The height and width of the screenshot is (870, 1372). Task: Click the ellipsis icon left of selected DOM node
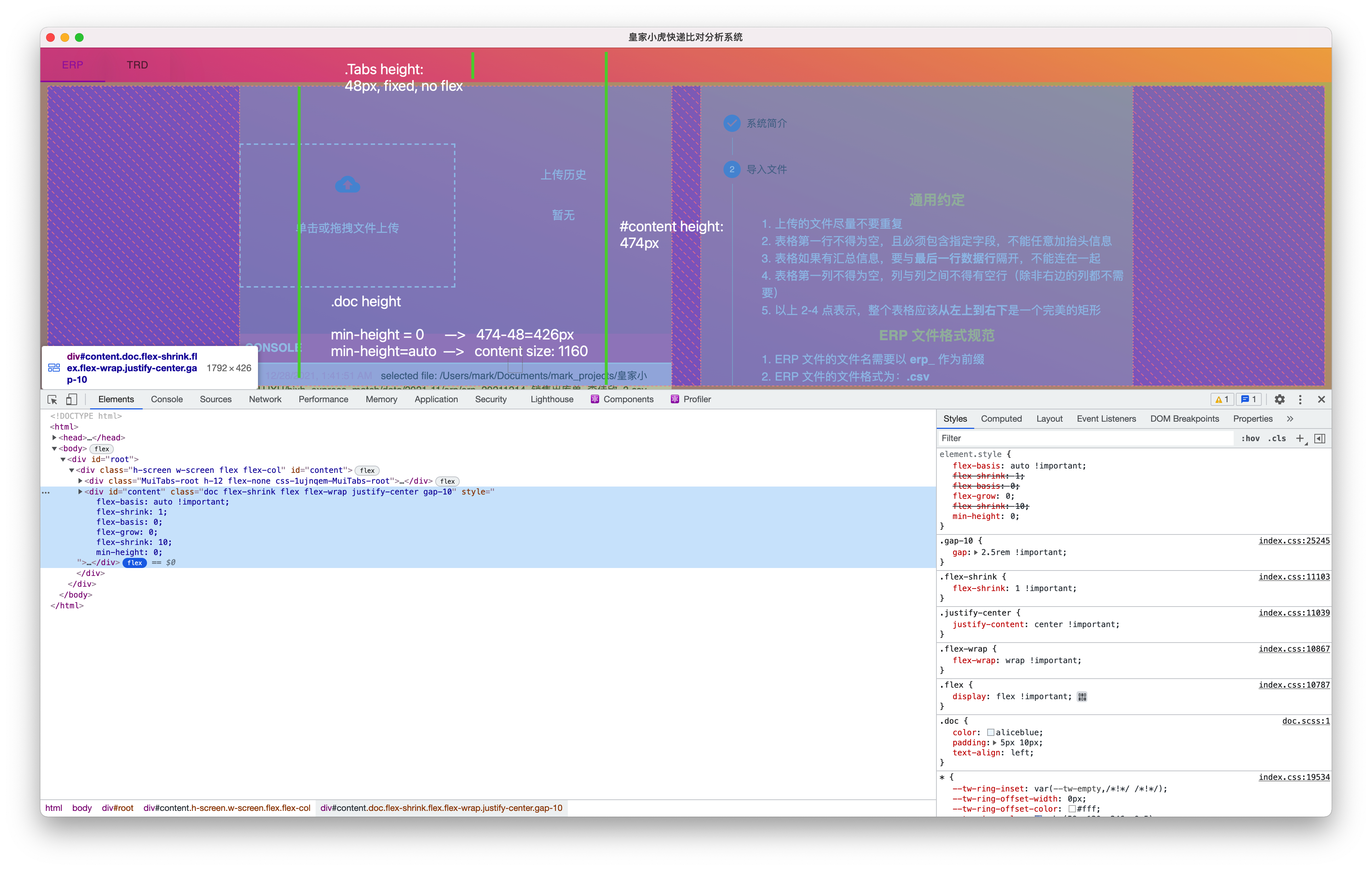point(46,492)
